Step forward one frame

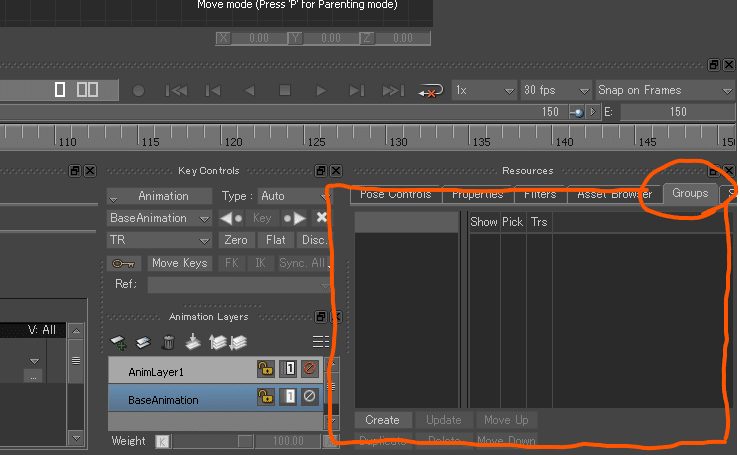(357, 90)
